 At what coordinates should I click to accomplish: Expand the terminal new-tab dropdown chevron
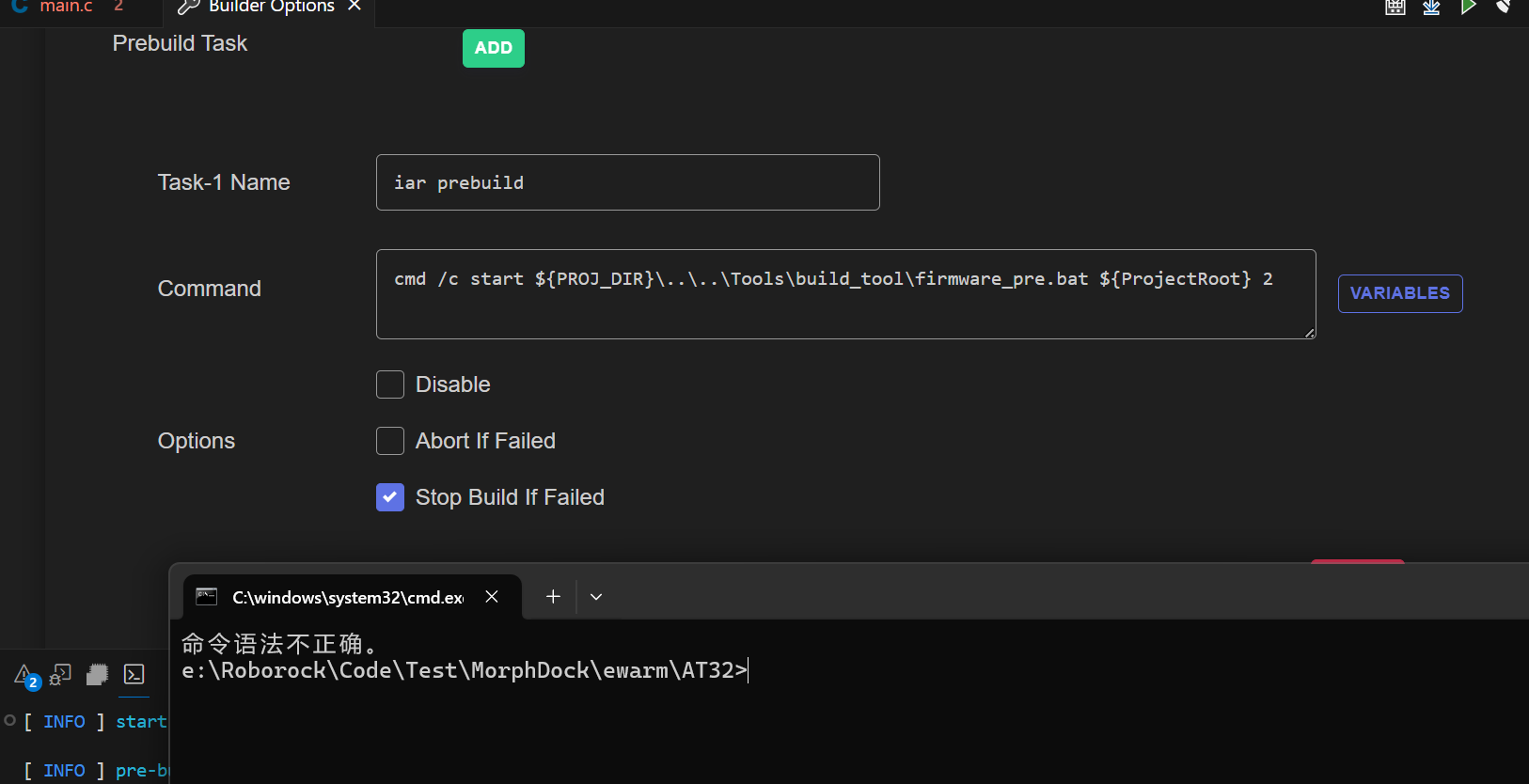pos(596,597)
